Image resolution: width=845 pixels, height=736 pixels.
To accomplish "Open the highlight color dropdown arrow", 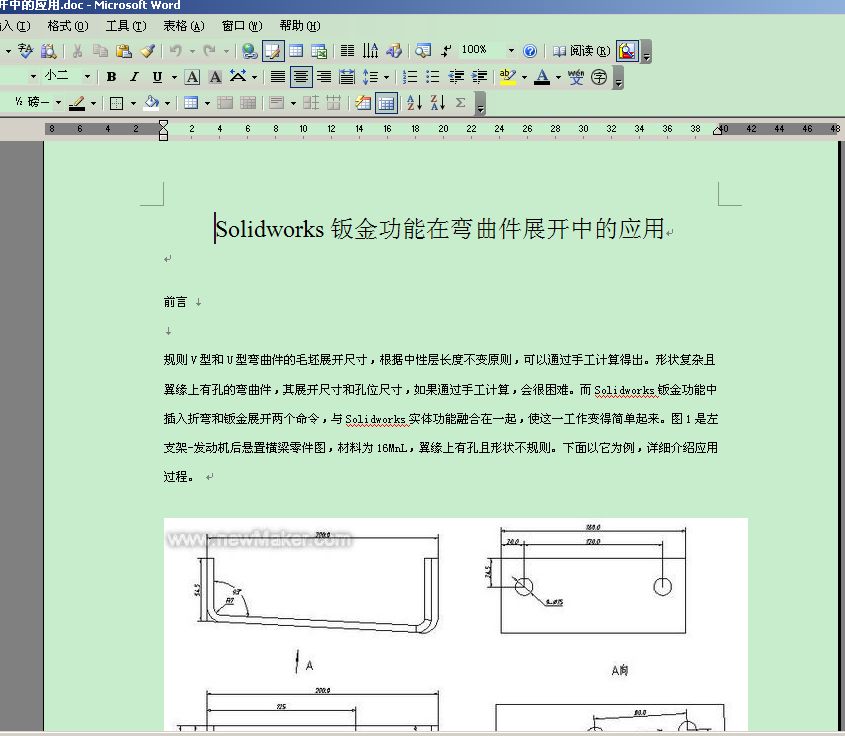I will [524, 77].
